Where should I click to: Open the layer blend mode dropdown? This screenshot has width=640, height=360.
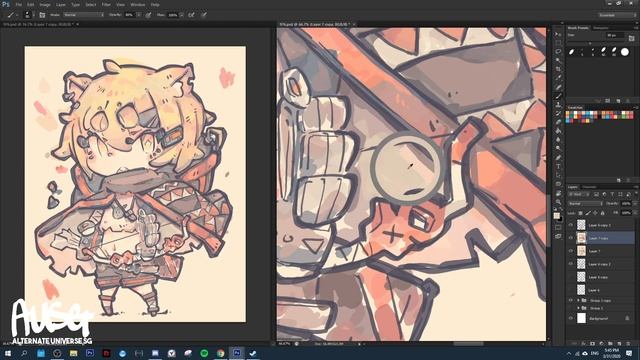(x=585, y=203)
